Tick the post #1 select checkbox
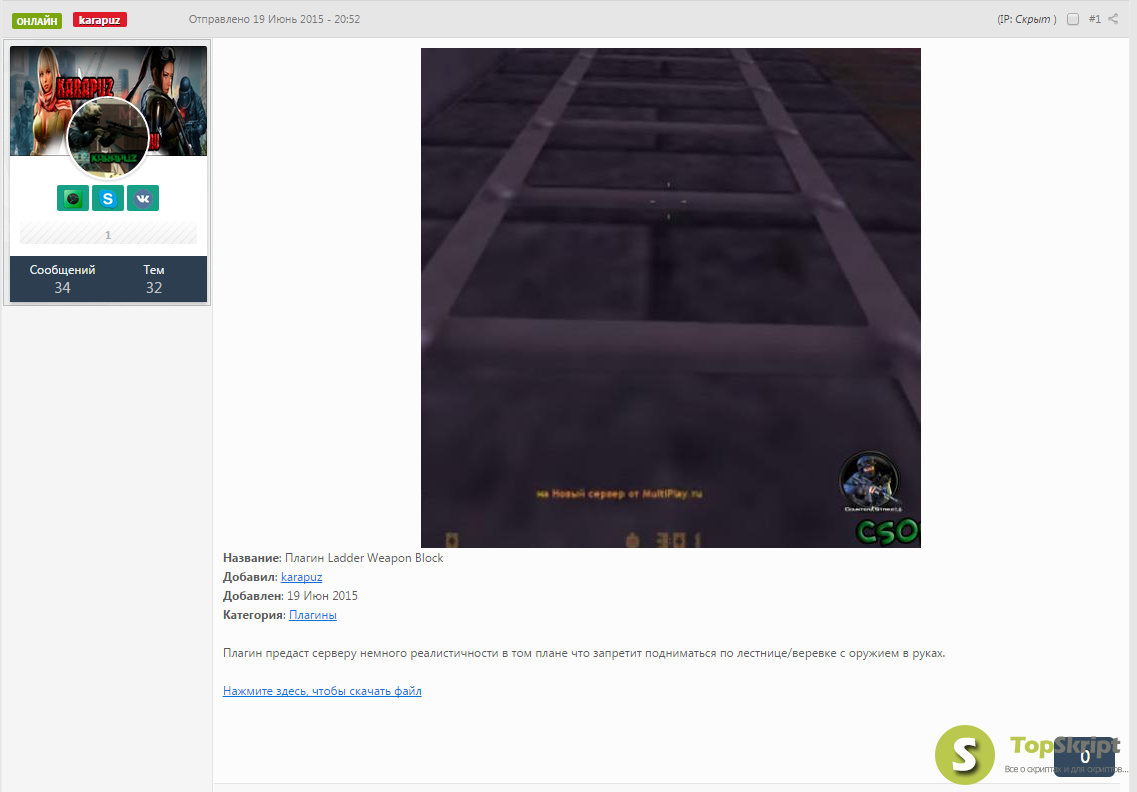 [x=1073, y=20]
